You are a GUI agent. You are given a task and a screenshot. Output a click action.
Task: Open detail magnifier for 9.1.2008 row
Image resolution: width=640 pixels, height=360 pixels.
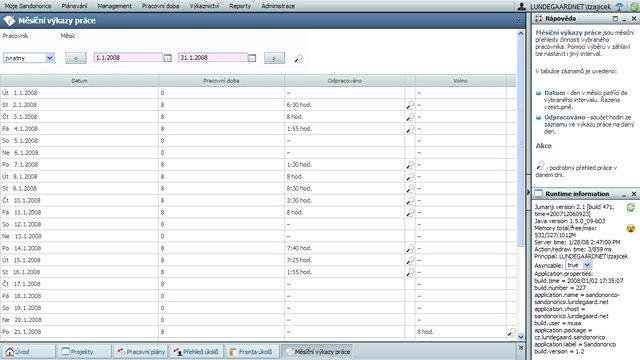click(410, 189)
